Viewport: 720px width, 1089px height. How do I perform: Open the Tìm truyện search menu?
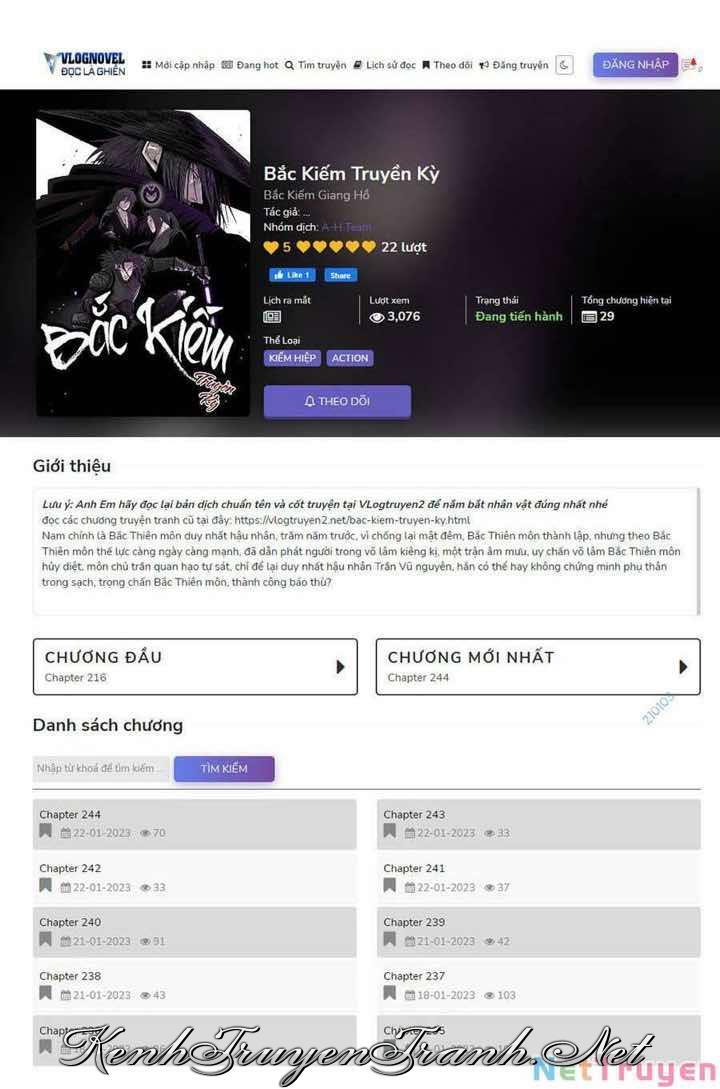click(315, 65)
